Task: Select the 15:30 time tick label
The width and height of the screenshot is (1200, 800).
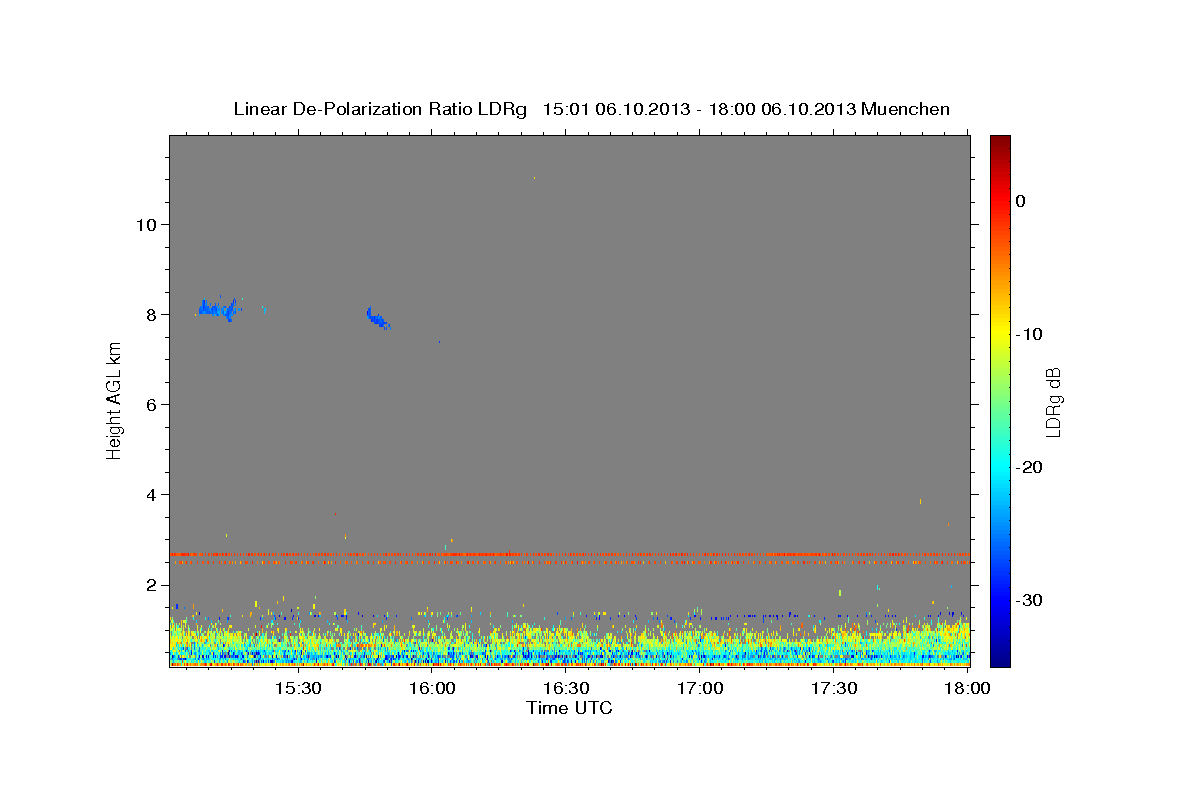Action: pos(298,689)
